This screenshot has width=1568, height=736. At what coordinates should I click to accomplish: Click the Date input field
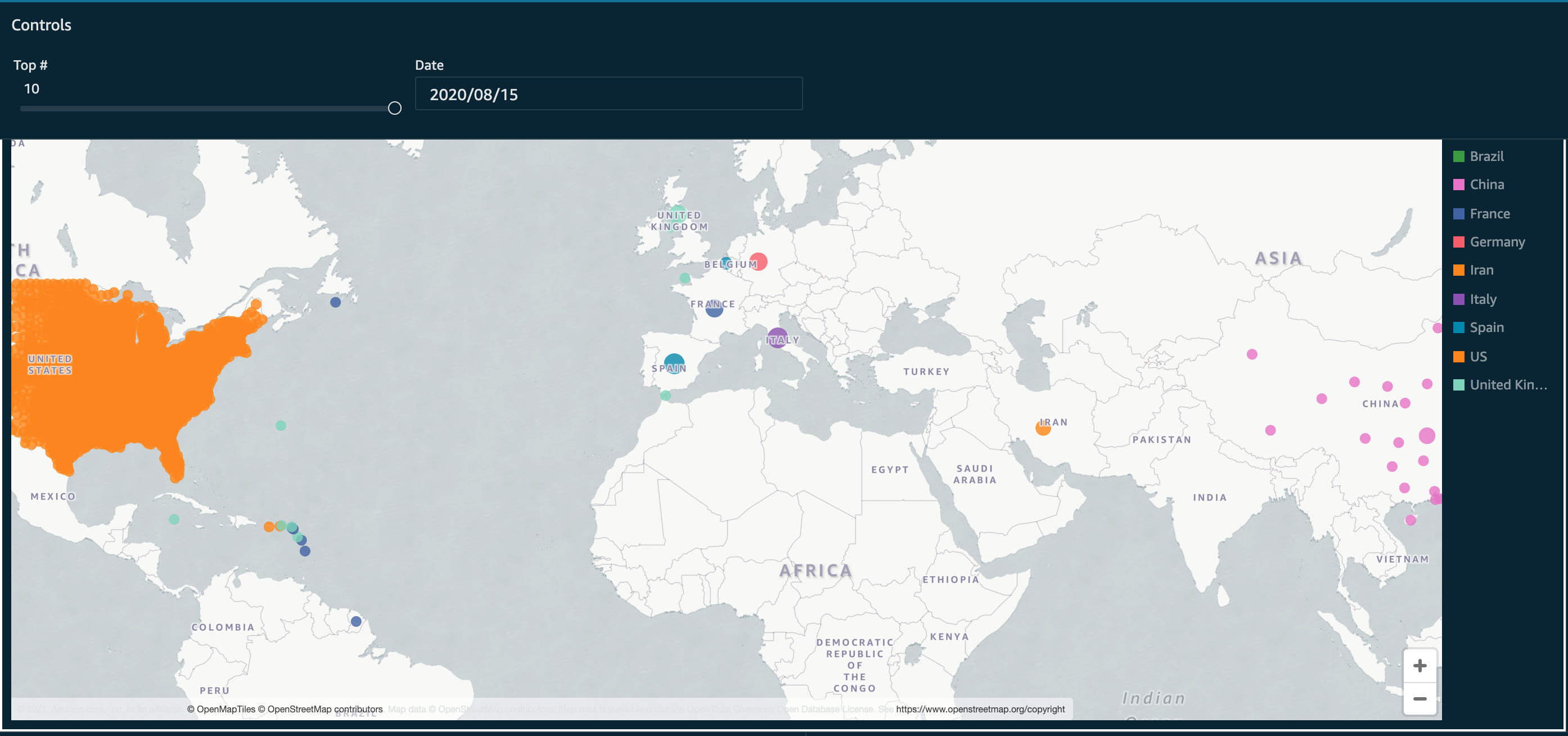tap(608, 95)
